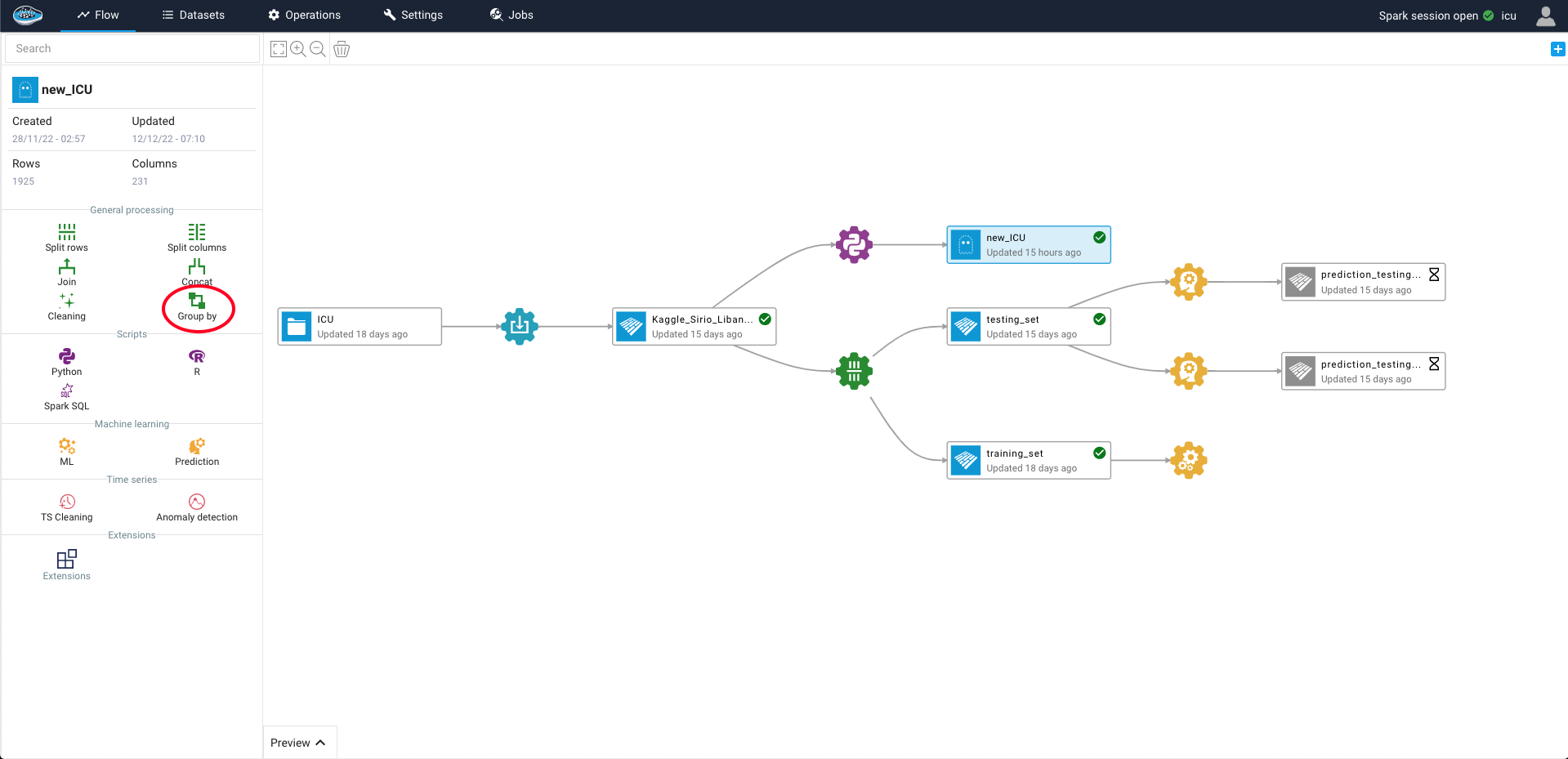
Task: Open the Jobs tab
Action: click(x=511, y=16)
